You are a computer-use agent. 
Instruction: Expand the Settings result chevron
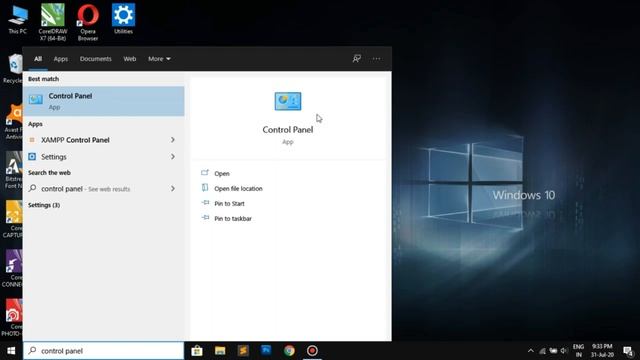click(x=173, y=157)
